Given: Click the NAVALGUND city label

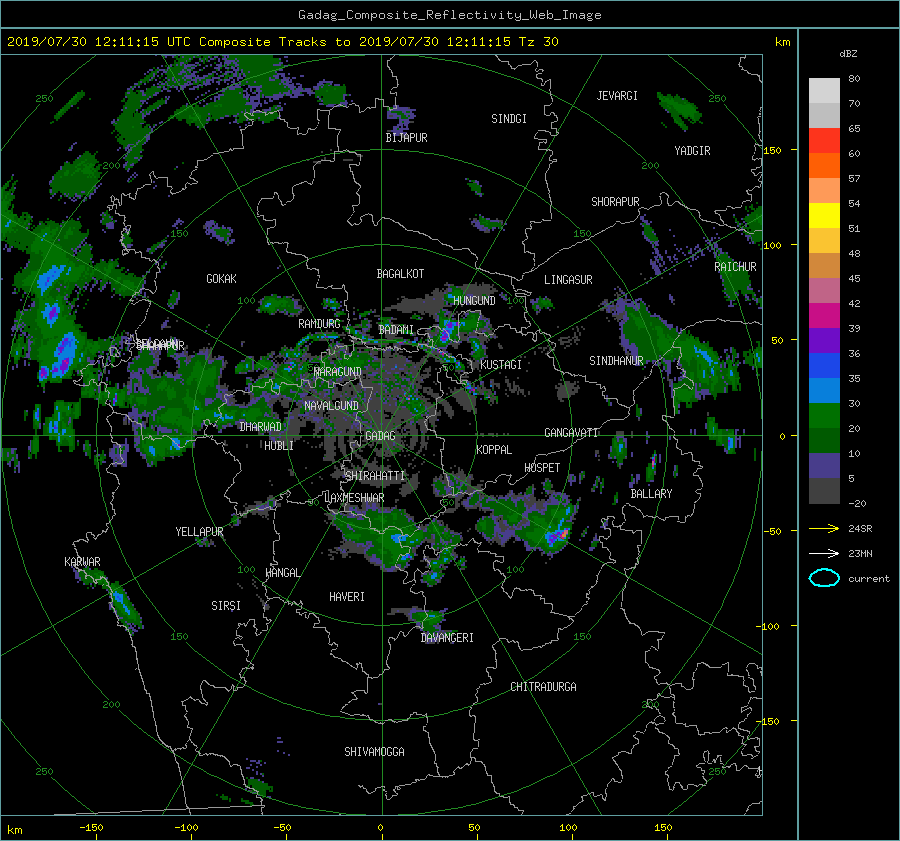Looking at the screenshot, I should (x=331, y=406).
